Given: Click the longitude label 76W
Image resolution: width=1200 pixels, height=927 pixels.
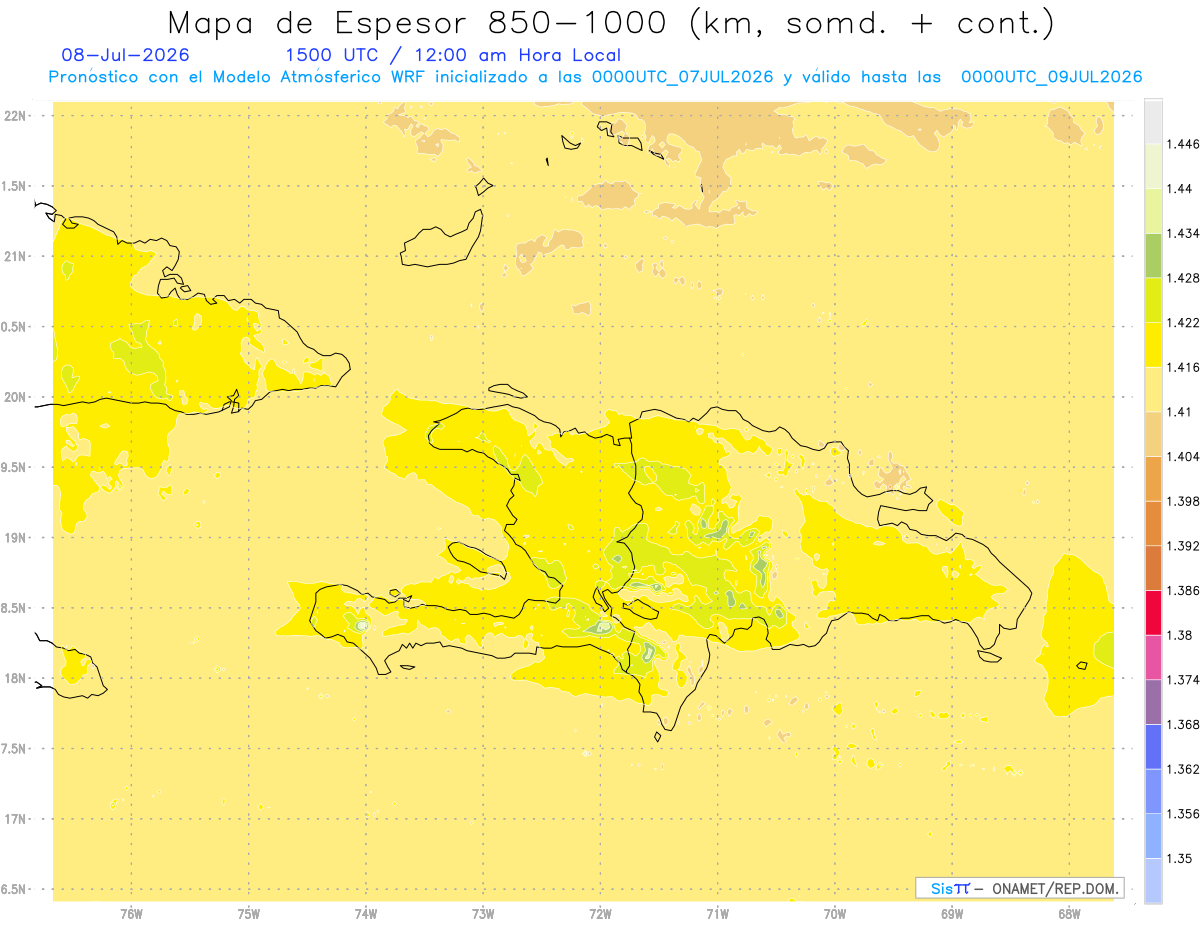Looking at the screenshot, I should [x=131, y=913].
